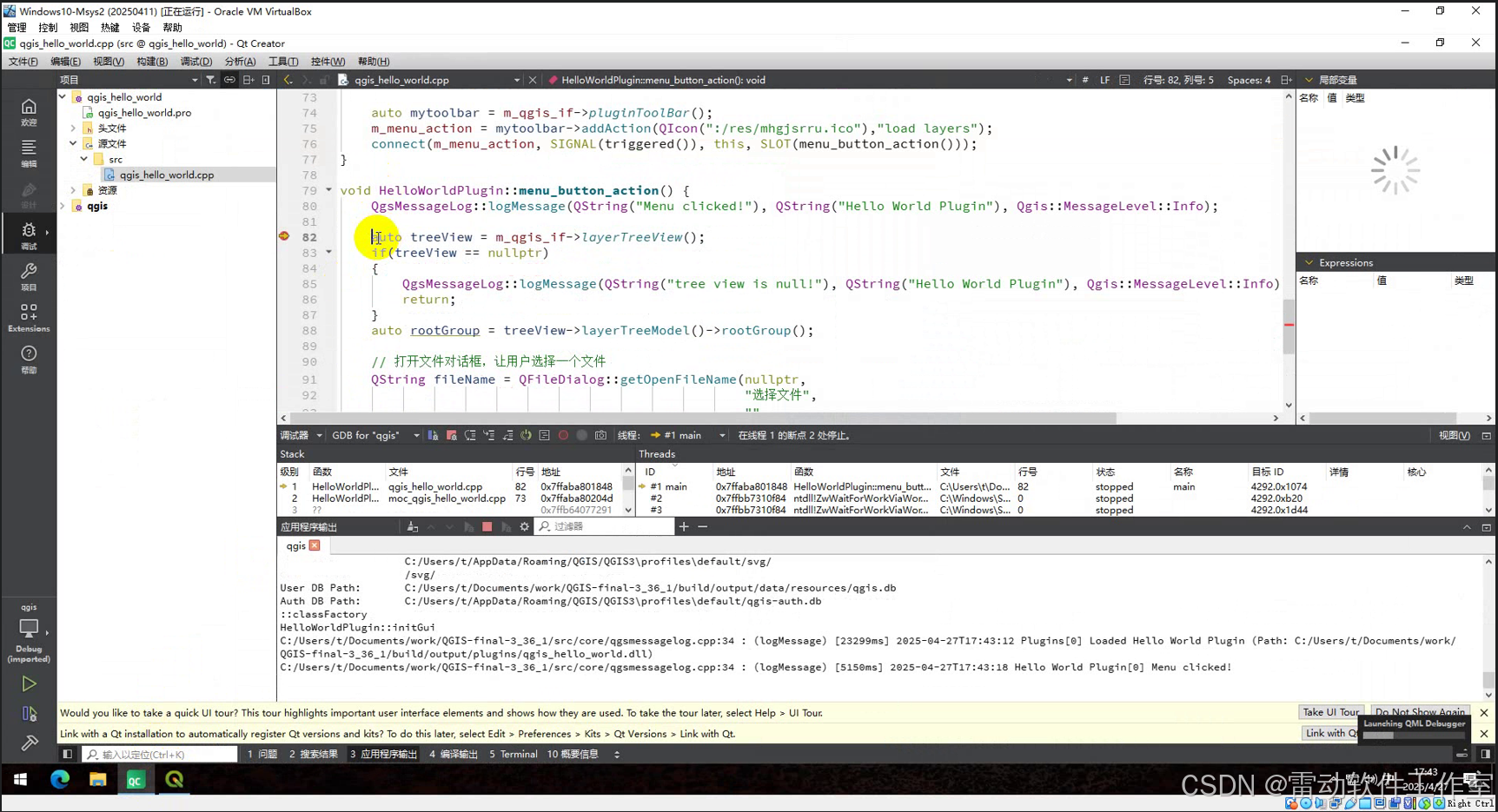Open the 工具(T) menu

(283, 62)
